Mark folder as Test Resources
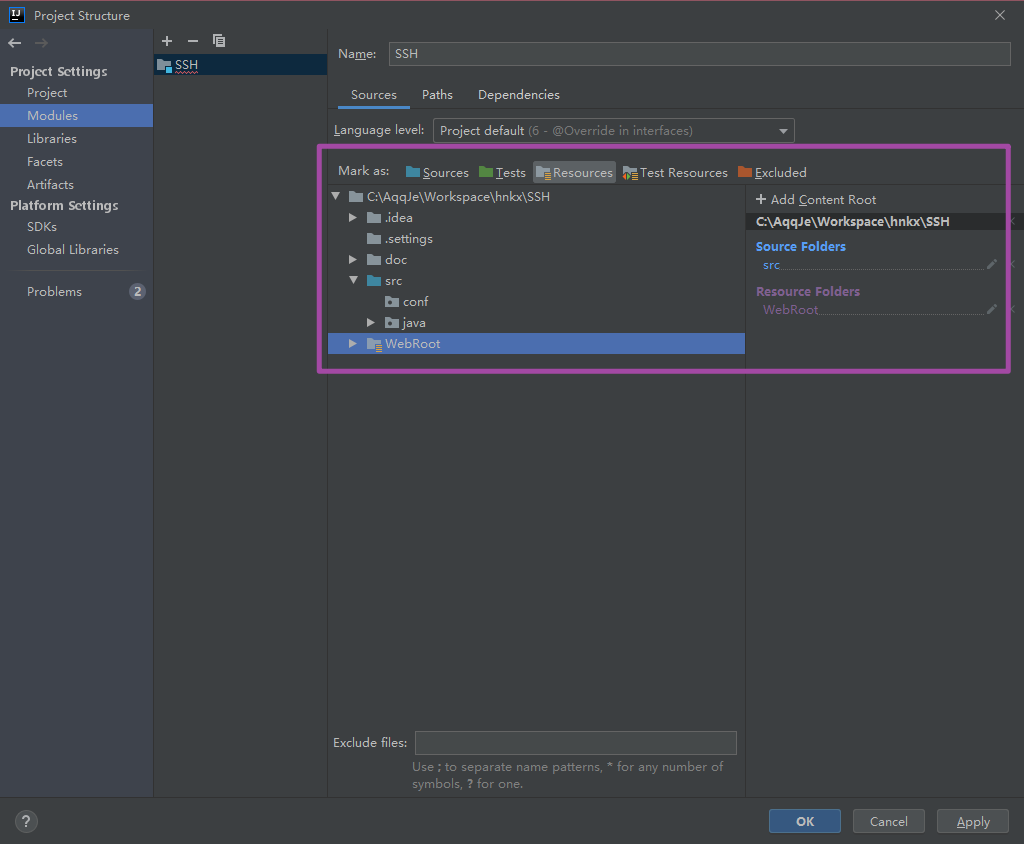The width and height of the screenshot is (1024, 844). click(x=675, y=172)
